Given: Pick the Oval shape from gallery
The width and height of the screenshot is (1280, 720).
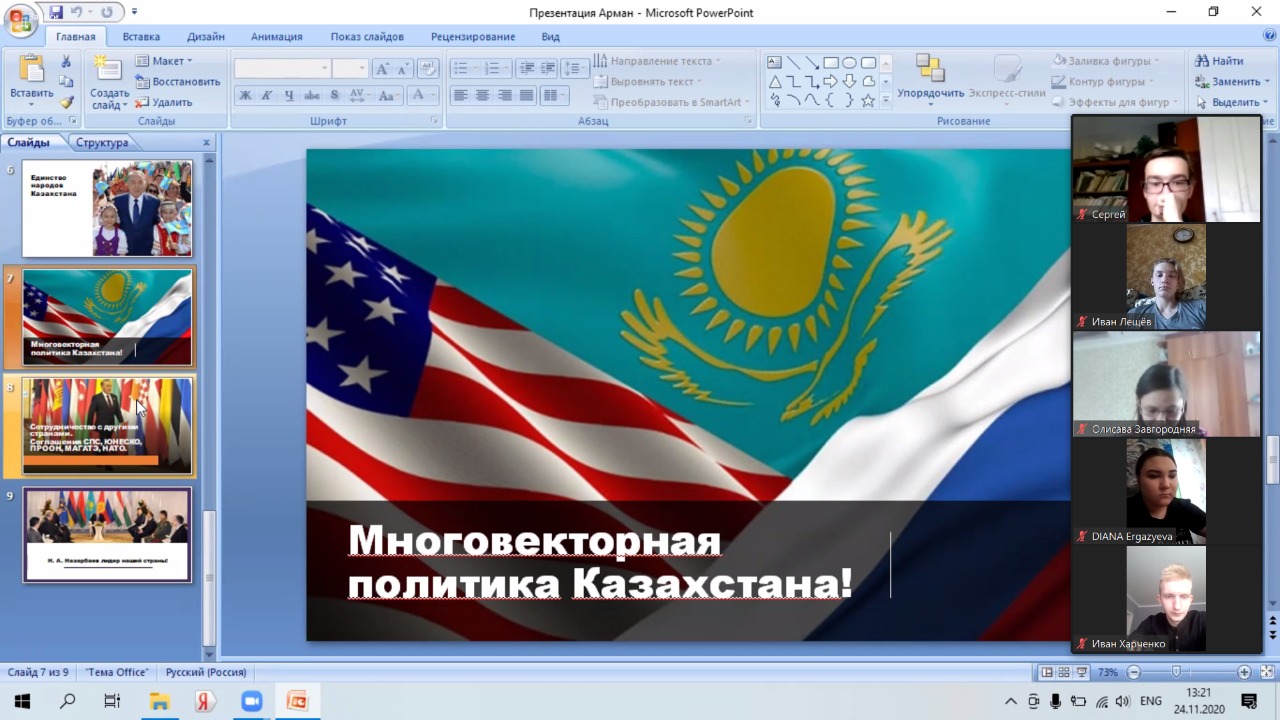Looking at the screenshot, I should pyautogui.click(x=849, y=62).
